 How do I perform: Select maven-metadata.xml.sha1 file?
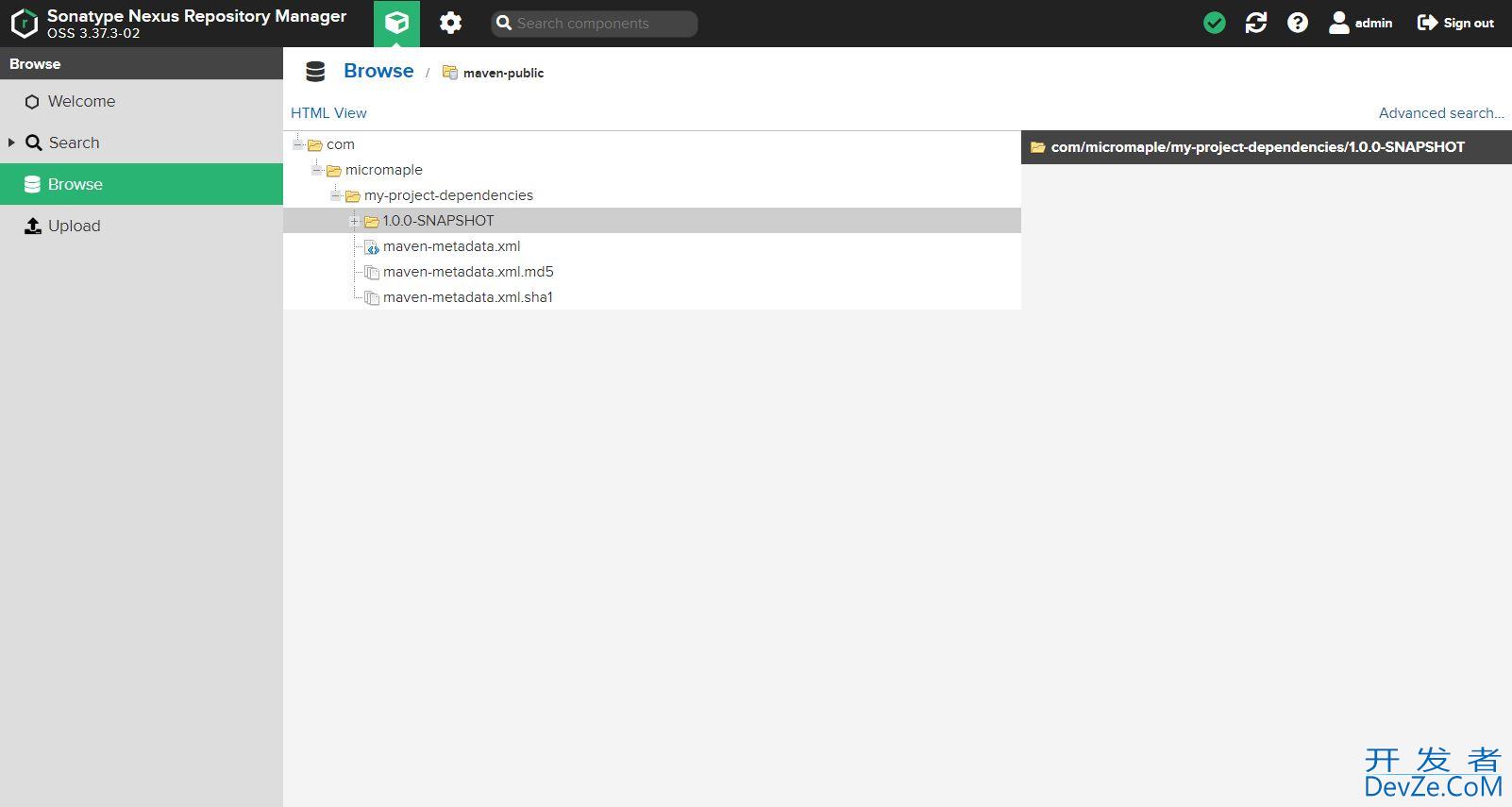pyautogui.click(x=468, y=297)
